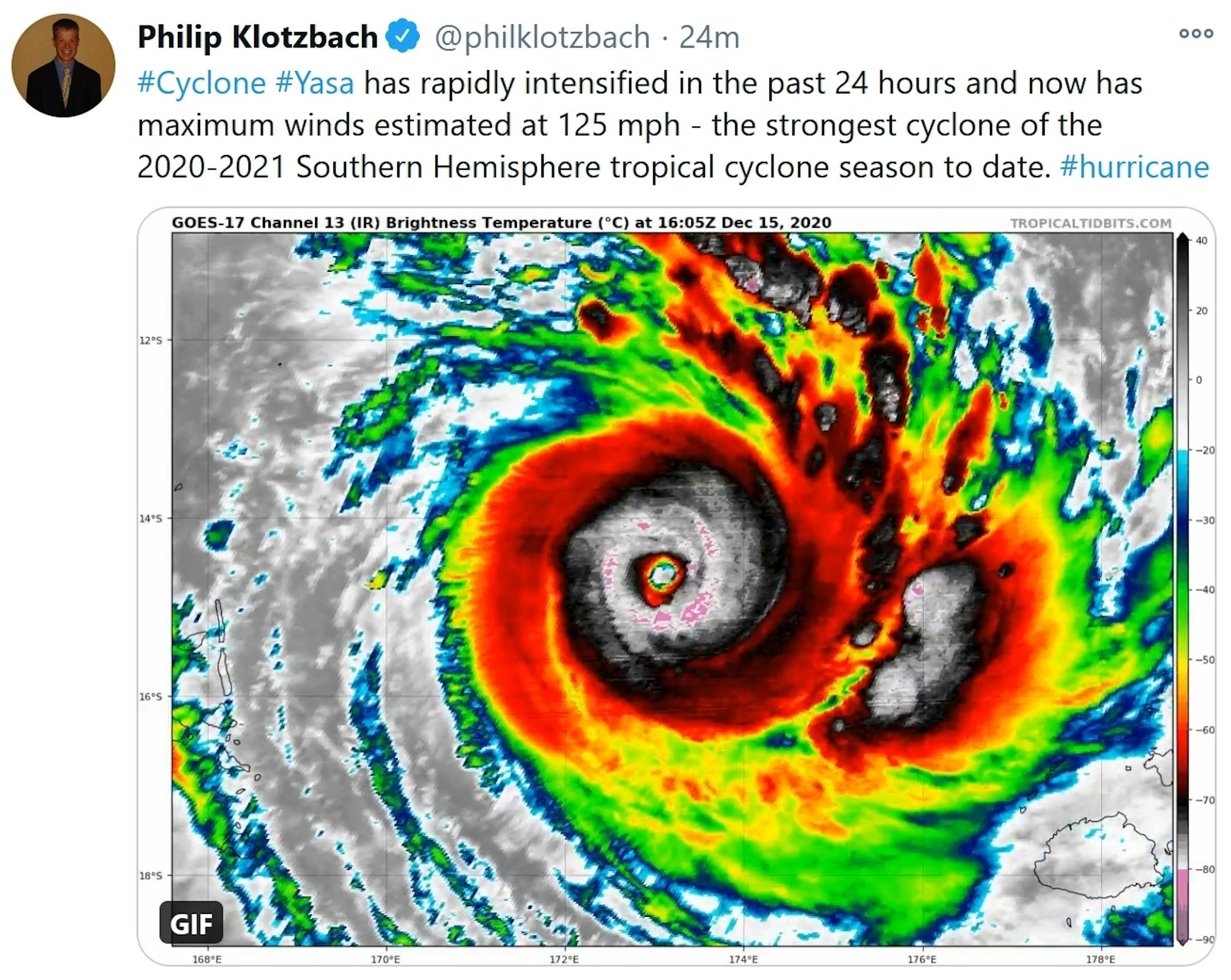The height and width of the screenshot is (980, 1231).
Task: Open the #Yasa hashtag
Action: point(315,83)
